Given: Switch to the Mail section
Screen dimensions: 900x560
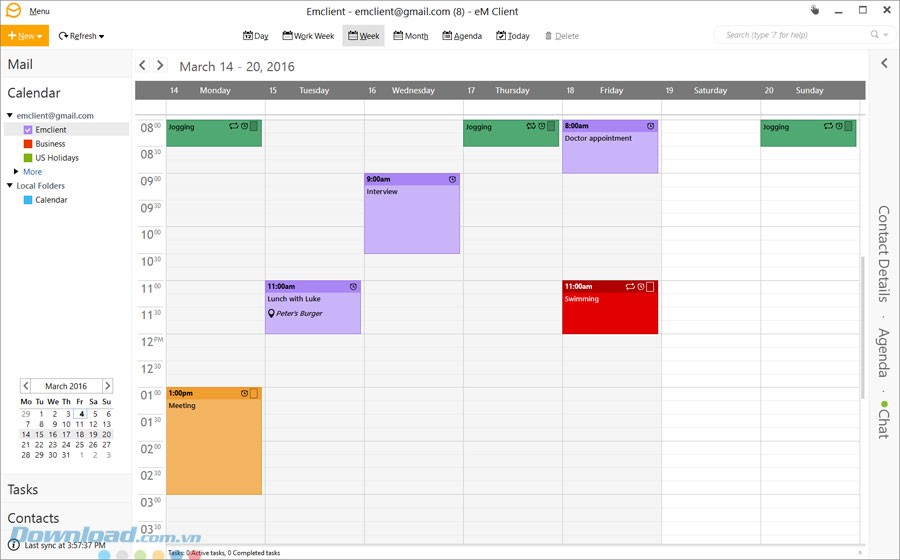Looking at the screenshot, I should click(x=20, y=64).
